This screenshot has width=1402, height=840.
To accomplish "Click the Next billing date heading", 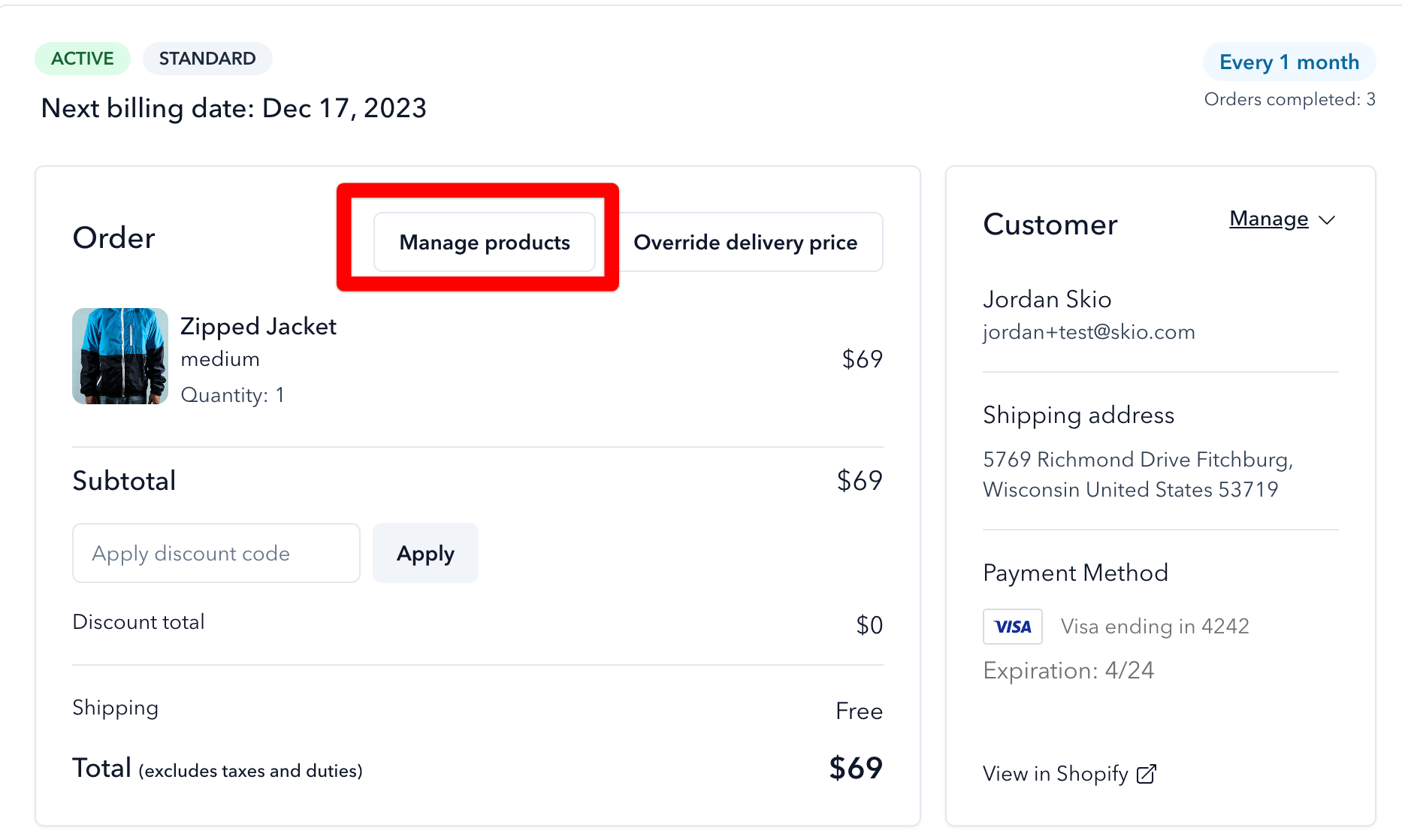I will (x=234, y=108).
